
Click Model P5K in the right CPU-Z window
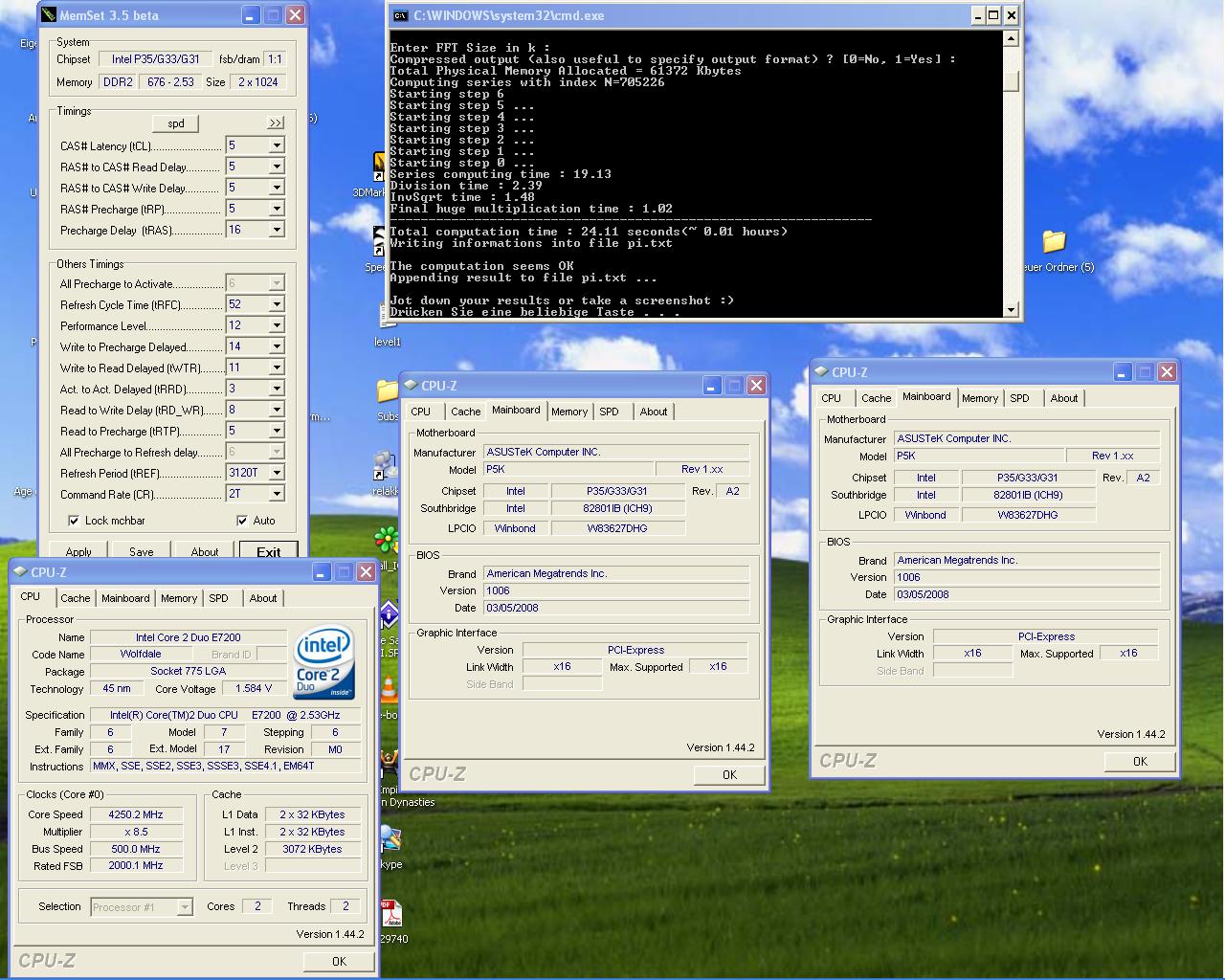pyautogui.click(x=978, y=456)
